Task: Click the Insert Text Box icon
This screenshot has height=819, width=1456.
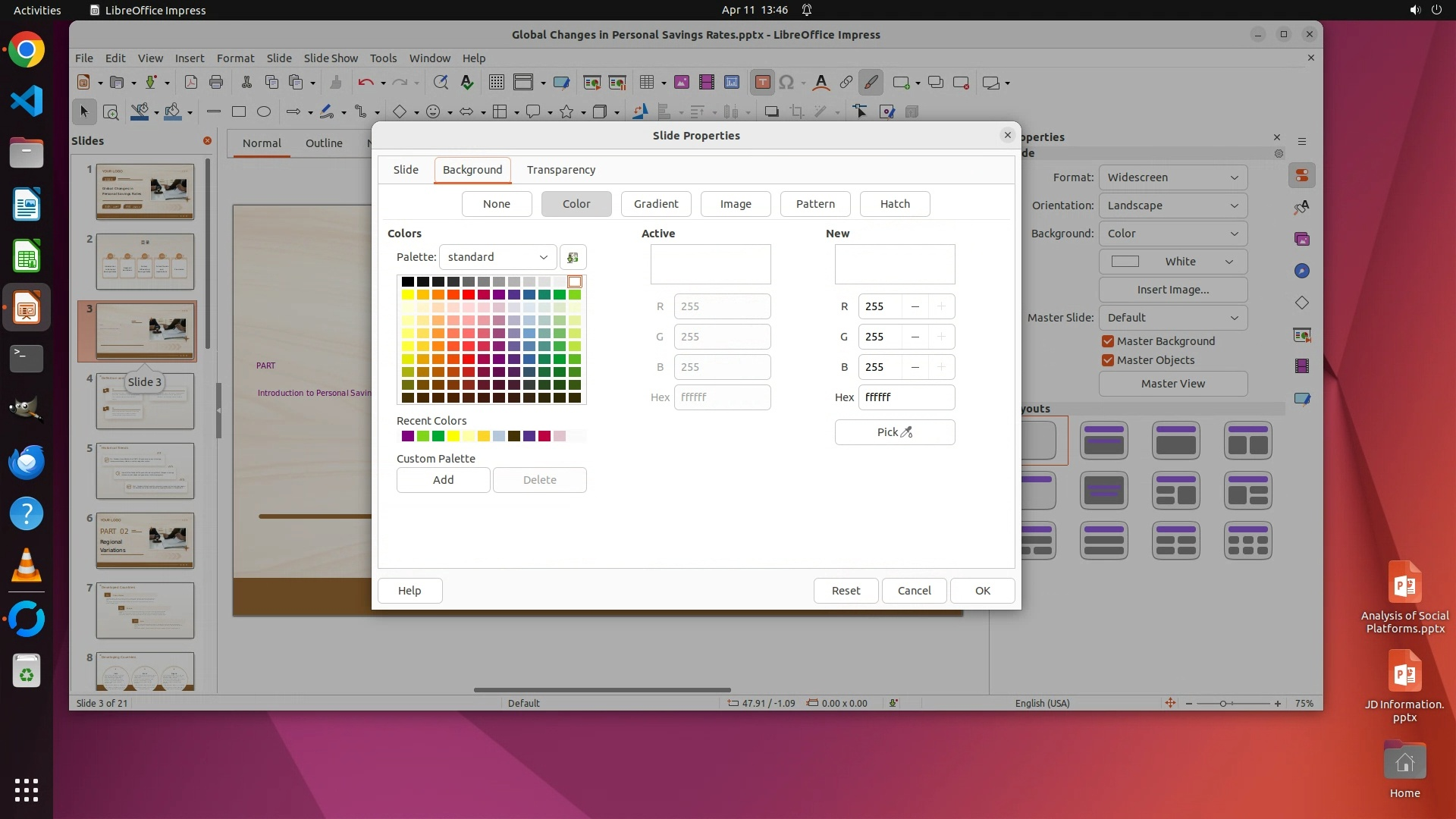Action: point(763,83)
